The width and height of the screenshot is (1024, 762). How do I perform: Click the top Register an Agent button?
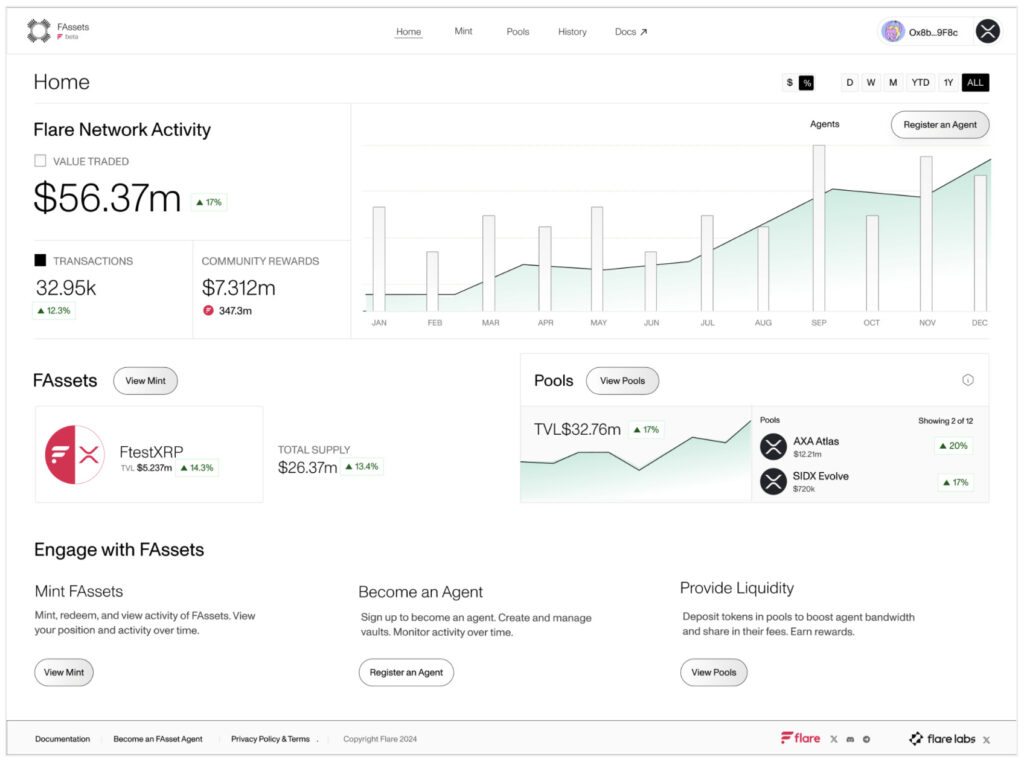[939, 125]
